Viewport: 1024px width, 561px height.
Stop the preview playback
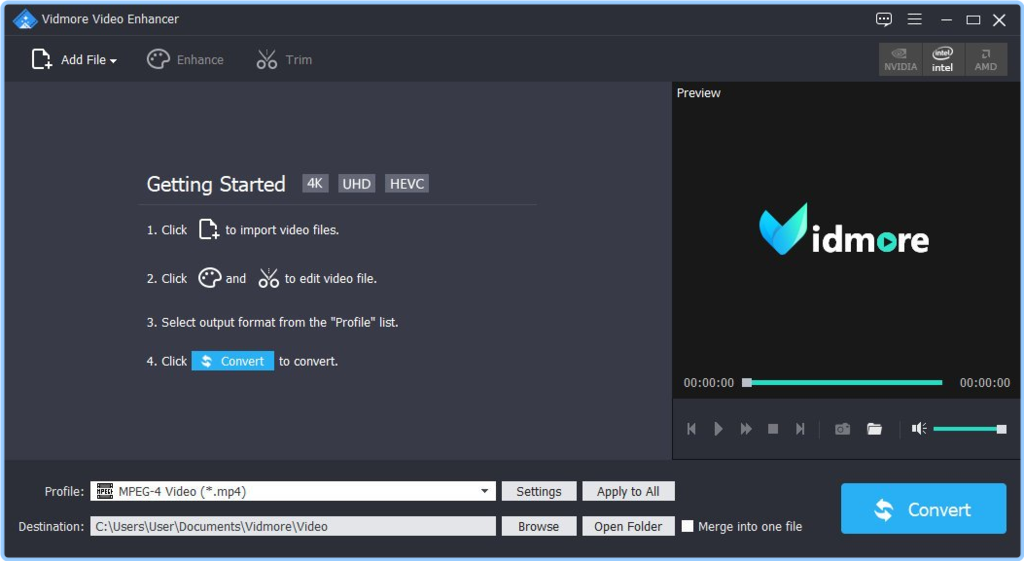pyautogui.click(x=773, y=428)
